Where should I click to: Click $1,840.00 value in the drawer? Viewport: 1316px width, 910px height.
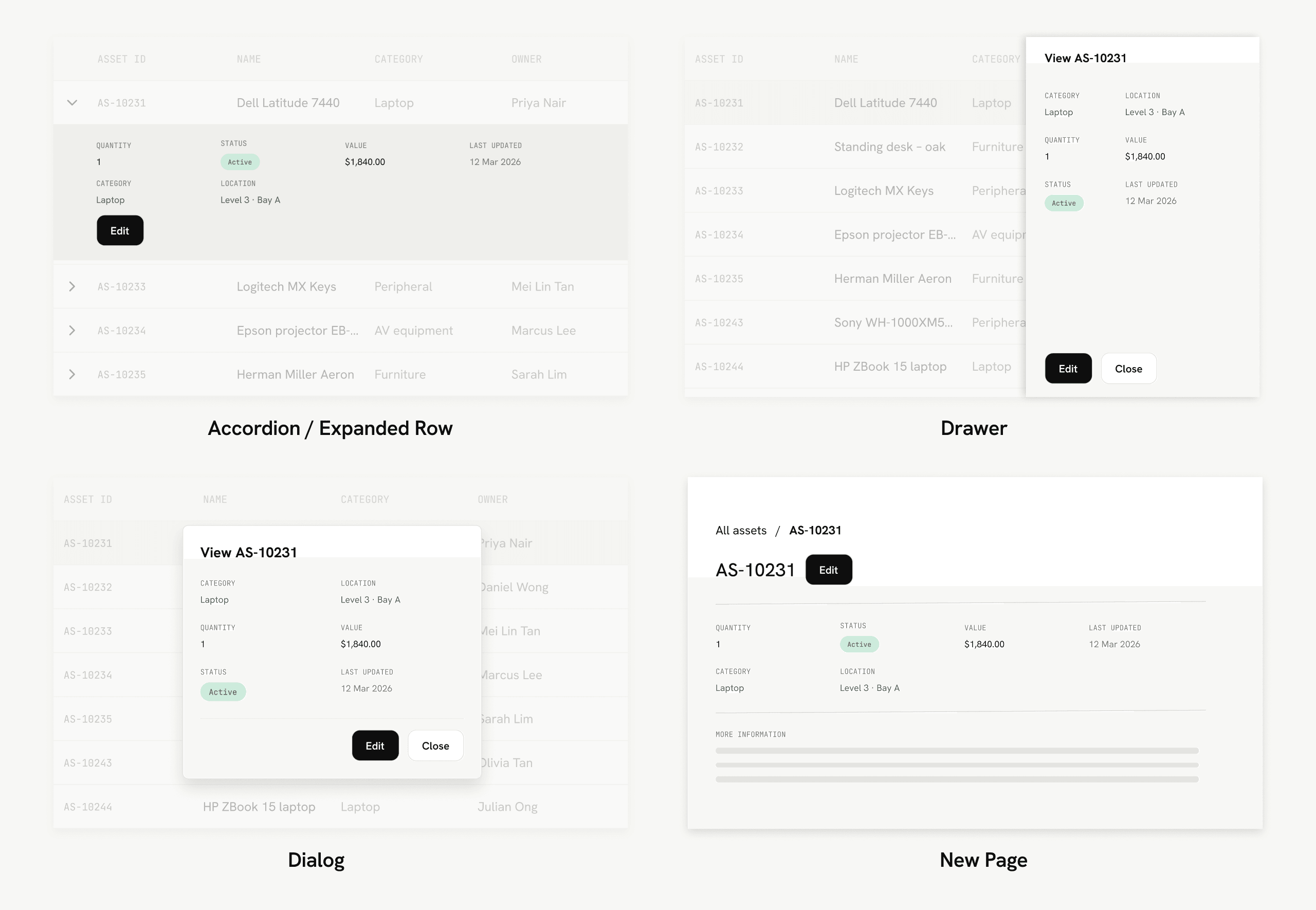(1144, 156)
